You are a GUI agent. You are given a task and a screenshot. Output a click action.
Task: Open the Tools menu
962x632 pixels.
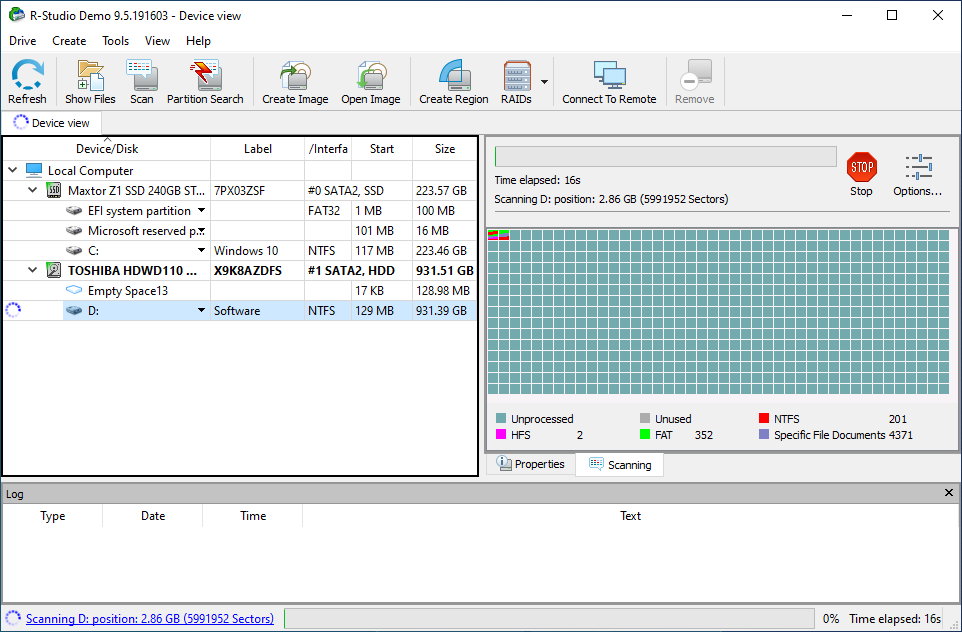point(115,41)
